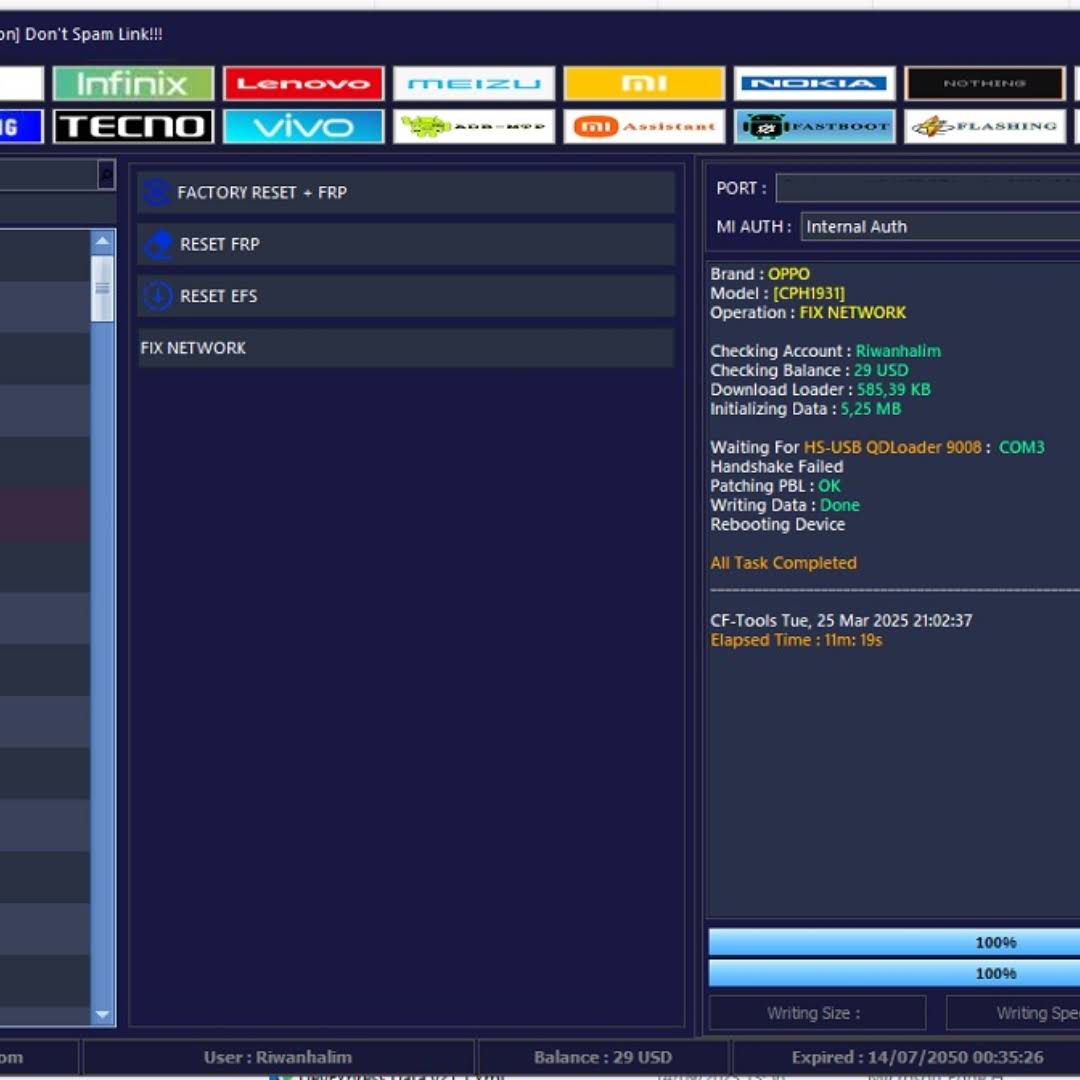Click the 'Elapsed Time : 11m: 19s' line
Image resolution: width=1080 pixels, height=1080 pixels.
(x=796, y=641)
